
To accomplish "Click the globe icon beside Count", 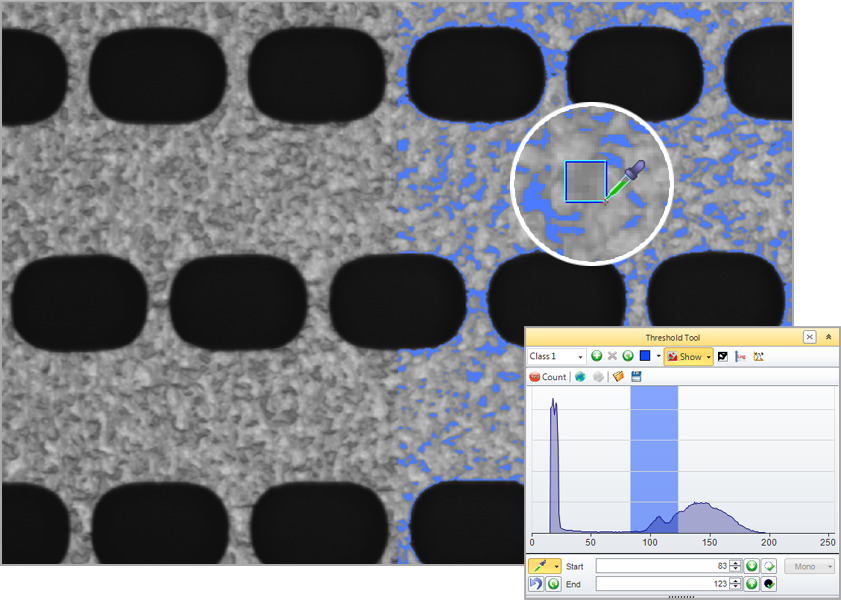I will 580,377.
